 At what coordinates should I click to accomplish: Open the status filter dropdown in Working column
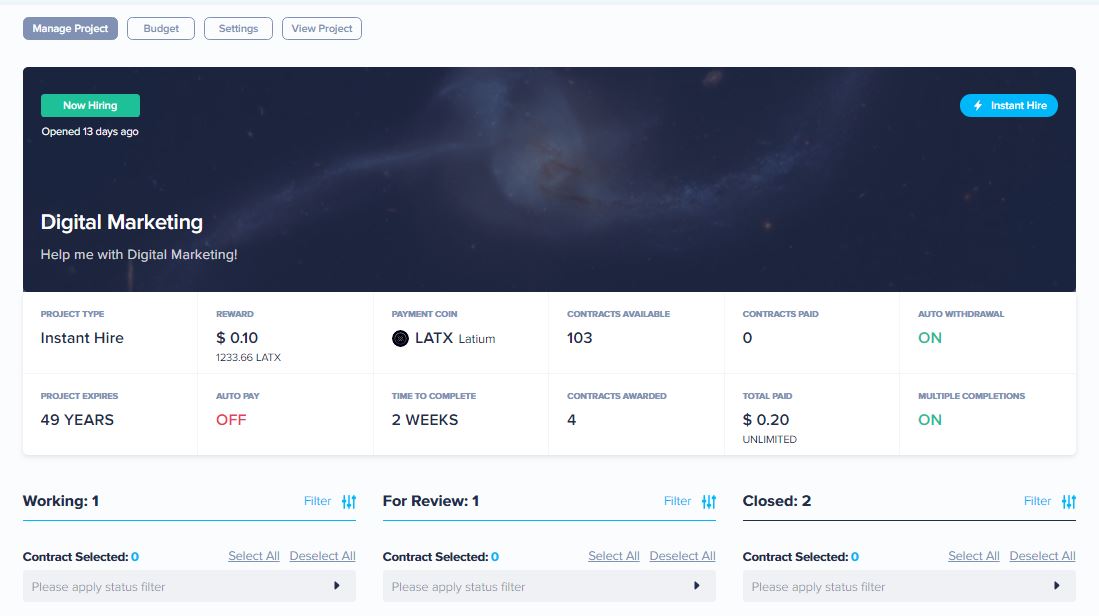click(189, 587)
